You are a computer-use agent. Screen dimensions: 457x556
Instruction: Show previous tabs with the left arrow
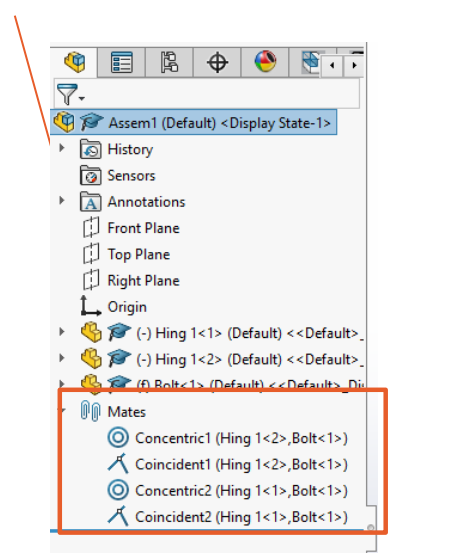tap(332, 65)
